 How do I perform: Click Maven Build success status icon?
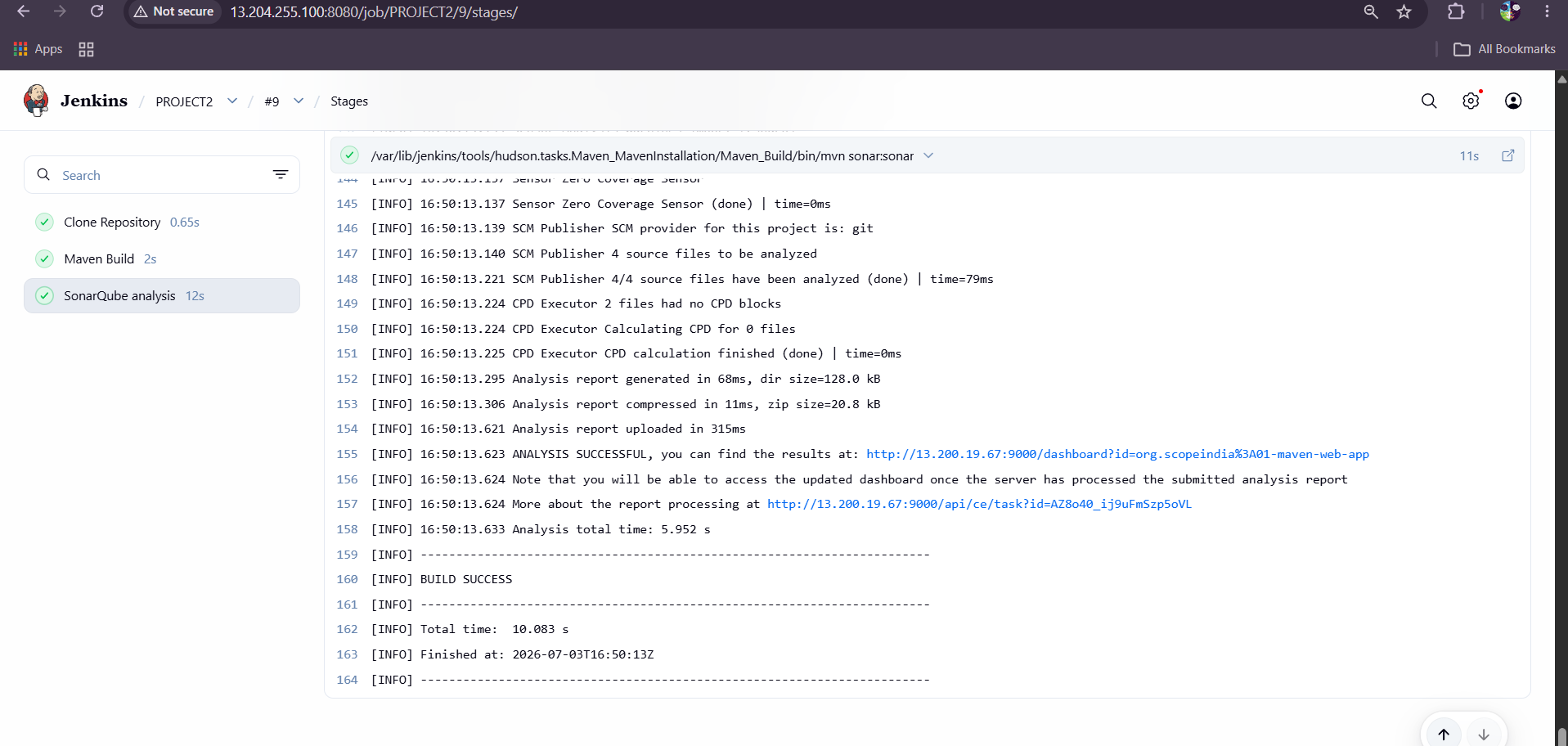click(x=45, y=259)
